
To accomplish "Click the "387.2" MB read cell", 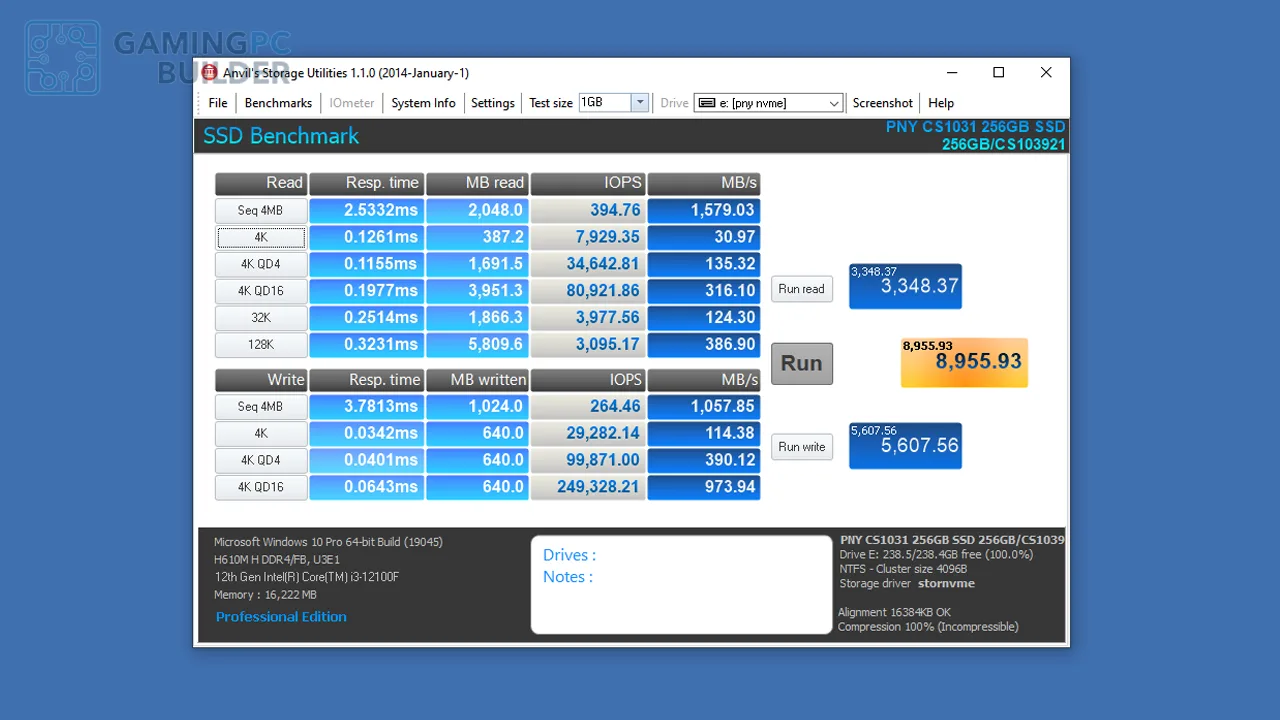I will coord(477,238).
